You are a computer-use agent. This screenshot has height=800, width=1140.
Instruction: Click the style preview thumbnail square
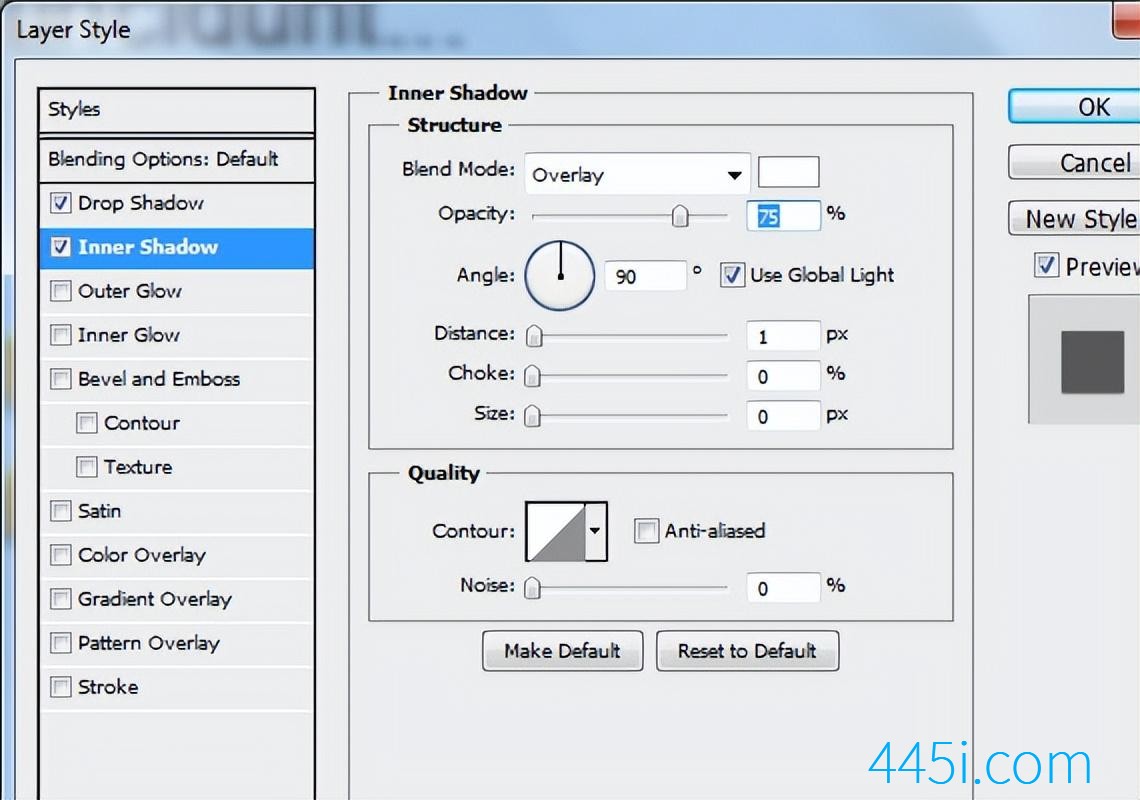pos(1092,362)
